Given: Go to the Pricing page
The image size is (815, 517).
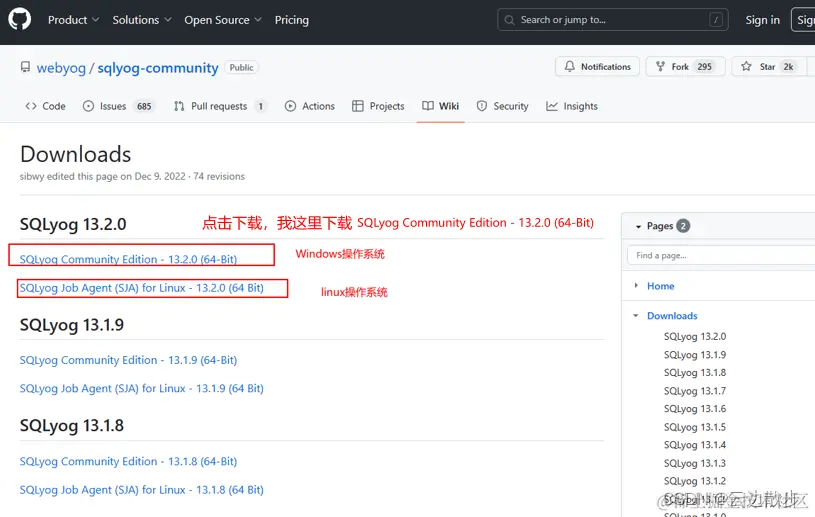Looking at the screenshot, I should [292, 20].
